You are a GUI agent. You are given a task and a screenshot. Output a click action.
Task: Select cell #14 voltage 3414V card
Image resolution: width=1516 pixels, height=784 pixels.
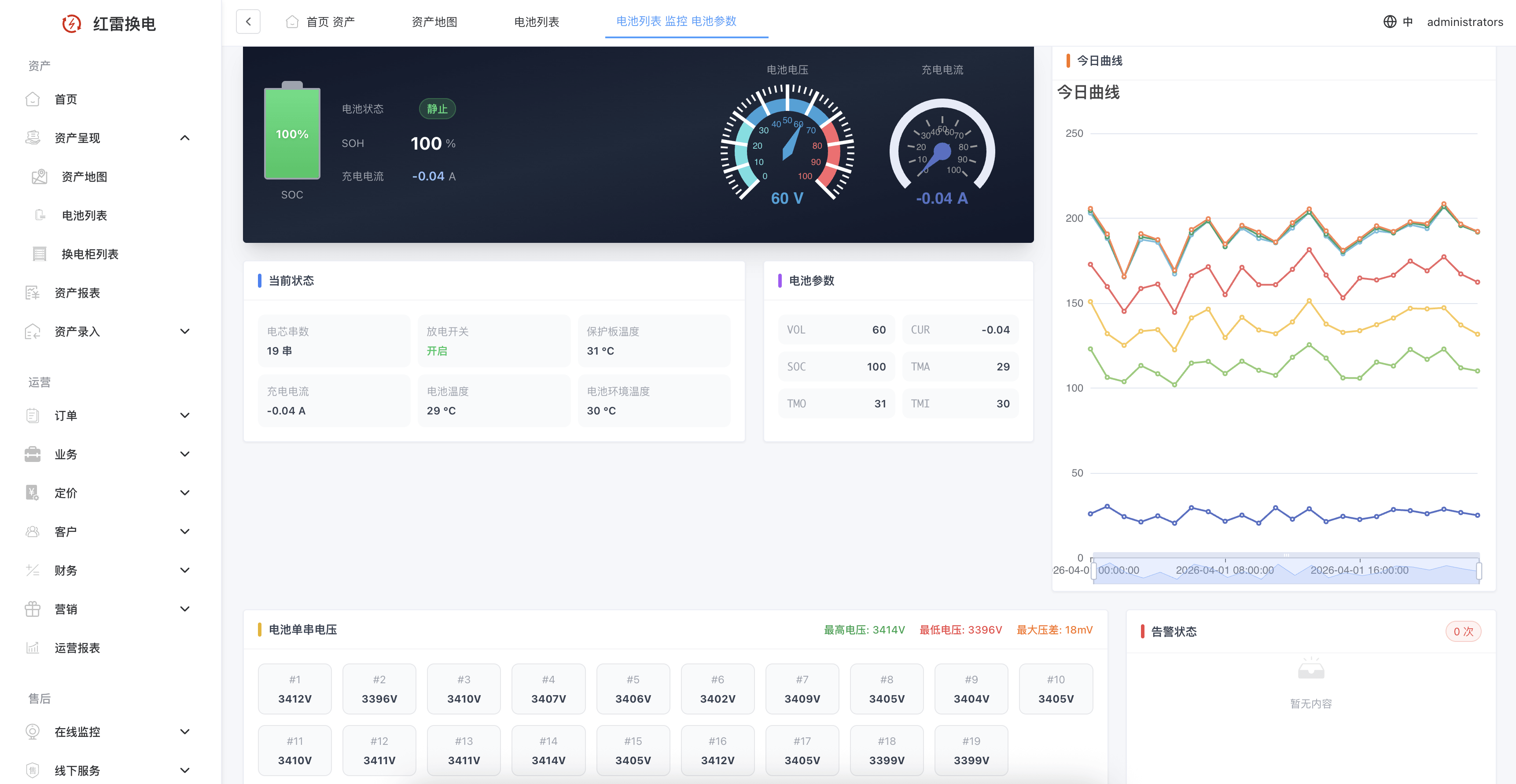pyautogui.click(x=548, y=751)
